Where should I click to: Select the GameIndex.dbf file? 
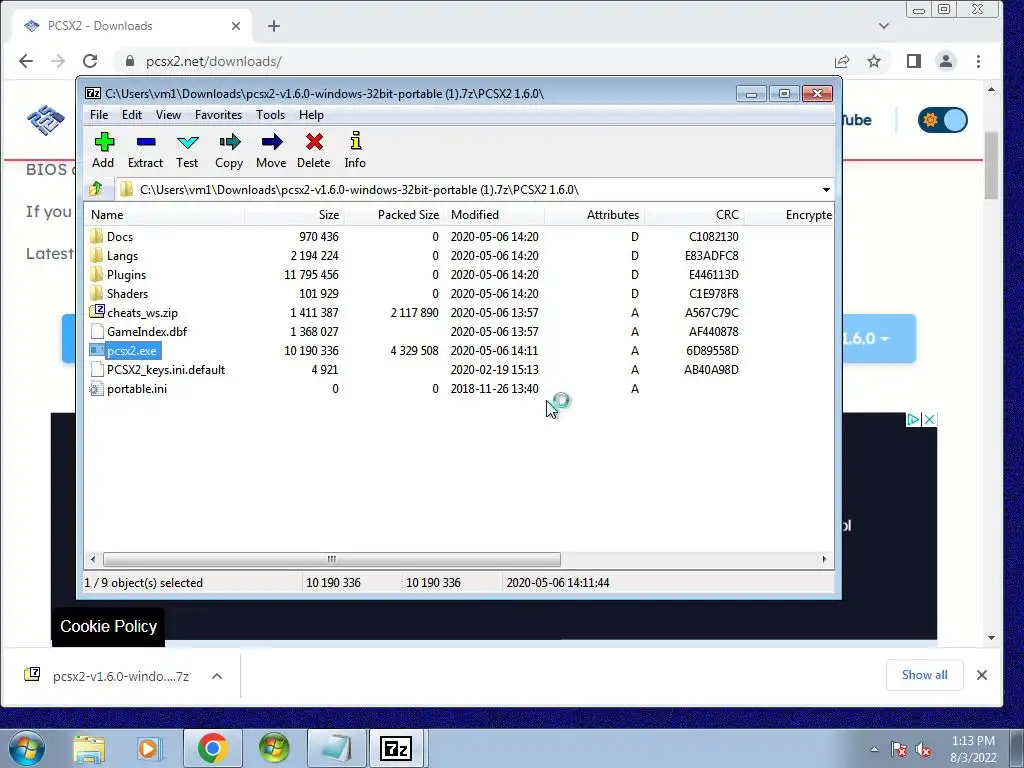[x=146, y=331]
